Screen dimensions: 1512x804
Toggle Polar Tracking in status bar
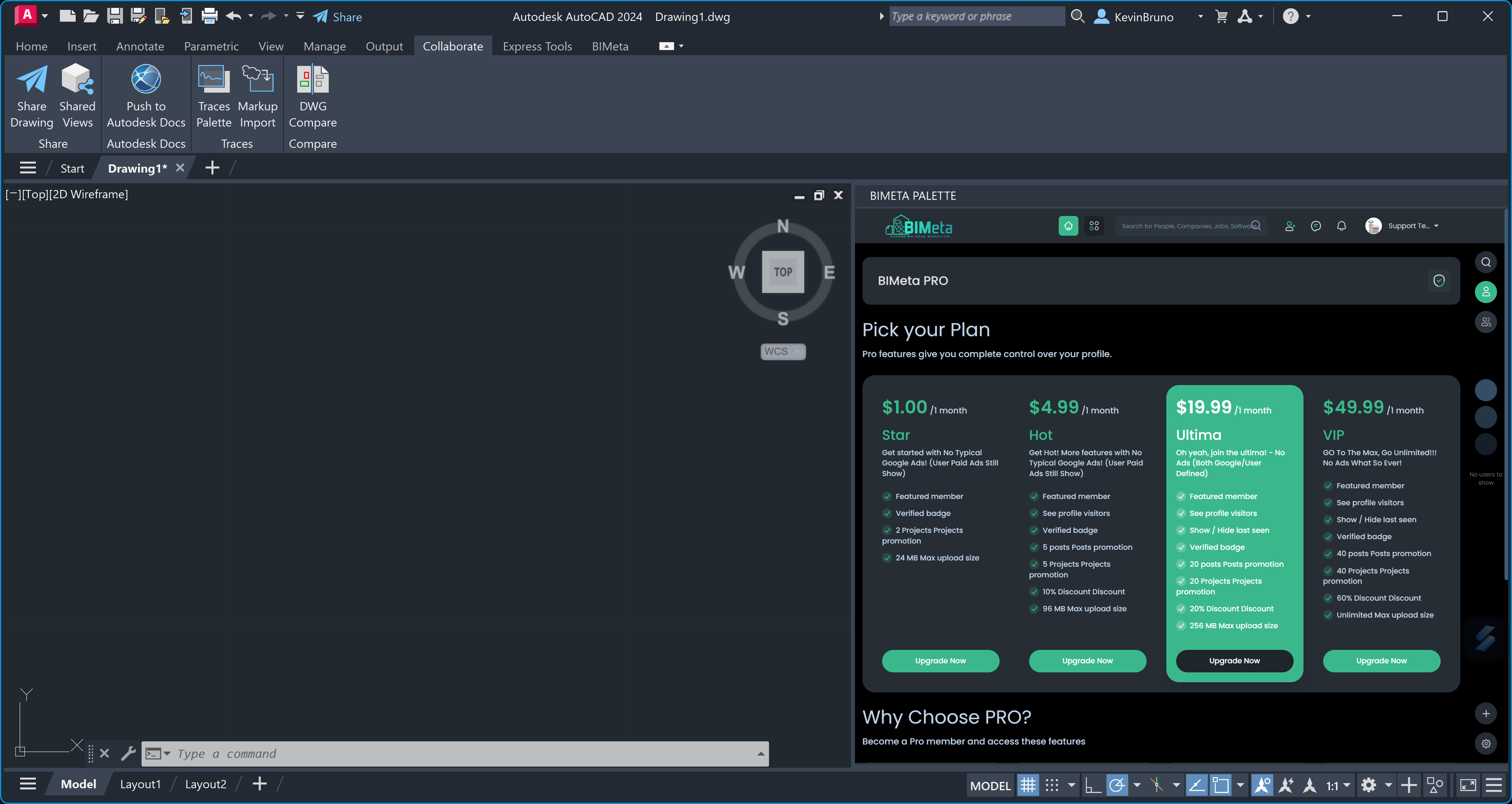click(x=1117, y=785)
